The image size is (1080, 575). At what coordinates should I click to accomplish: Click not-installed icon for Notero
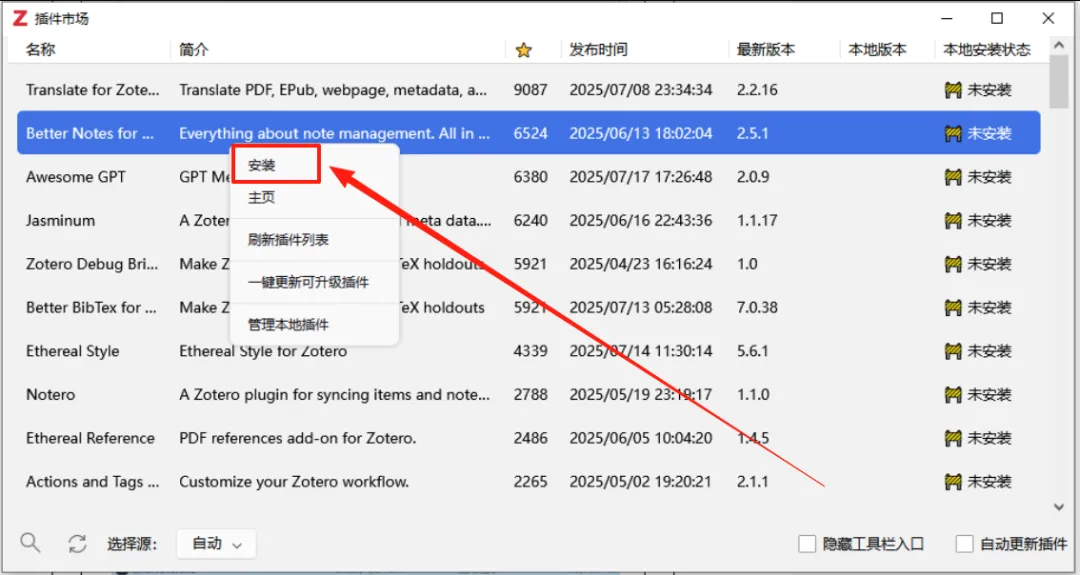tap(953, 395)
